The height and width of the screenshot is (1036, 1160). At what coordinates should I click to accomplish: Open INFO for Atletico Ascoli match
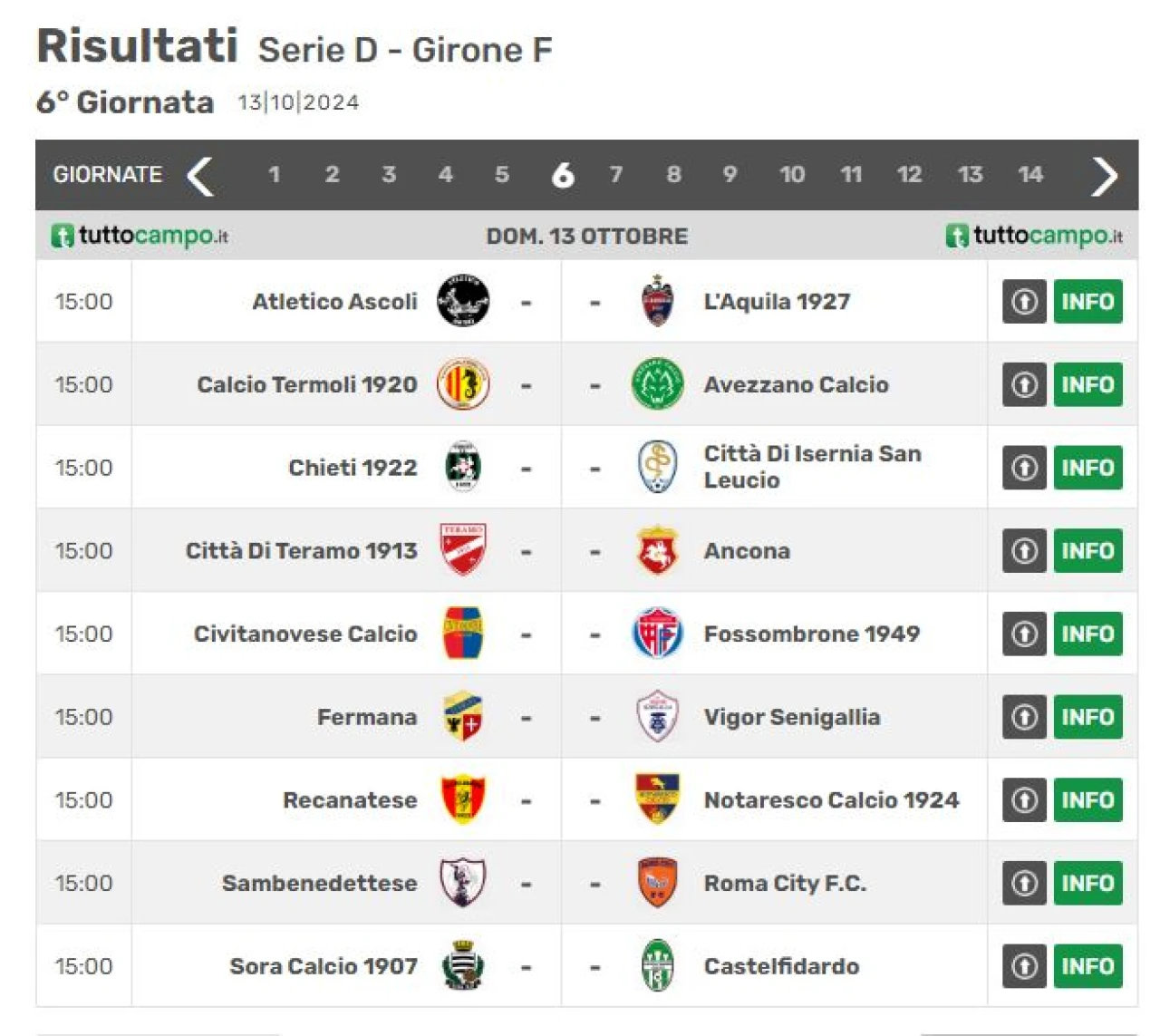[x=1087, y=302]
